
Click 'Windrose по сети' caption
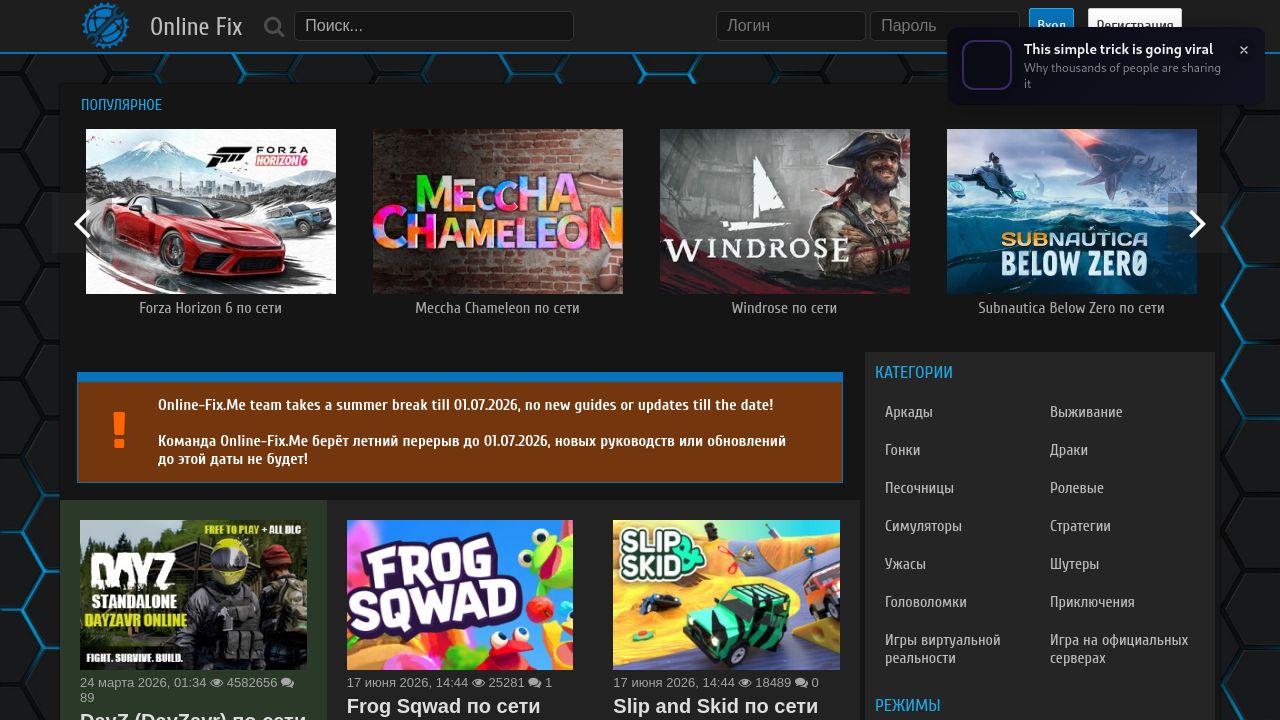pyautogui.click(x=785, y=308)
